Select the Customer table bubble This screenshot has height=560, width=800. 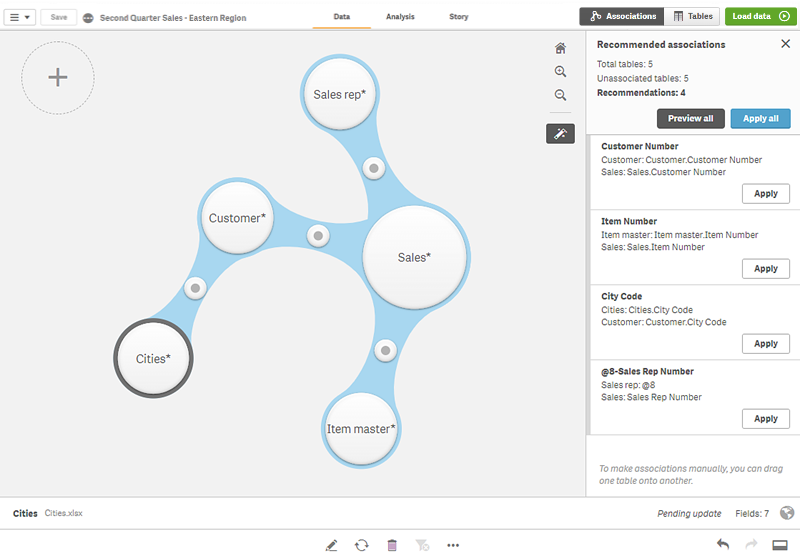(x=237, y=218)
